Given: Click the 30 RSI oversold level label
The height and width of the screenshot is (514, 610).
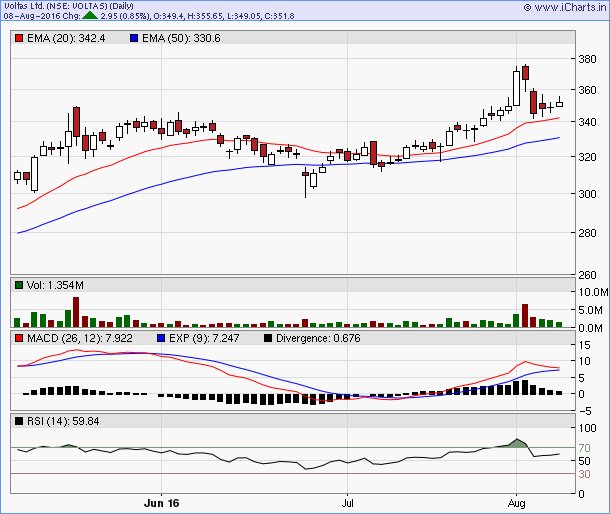Looking at the screenshot, I should (584, 474).
